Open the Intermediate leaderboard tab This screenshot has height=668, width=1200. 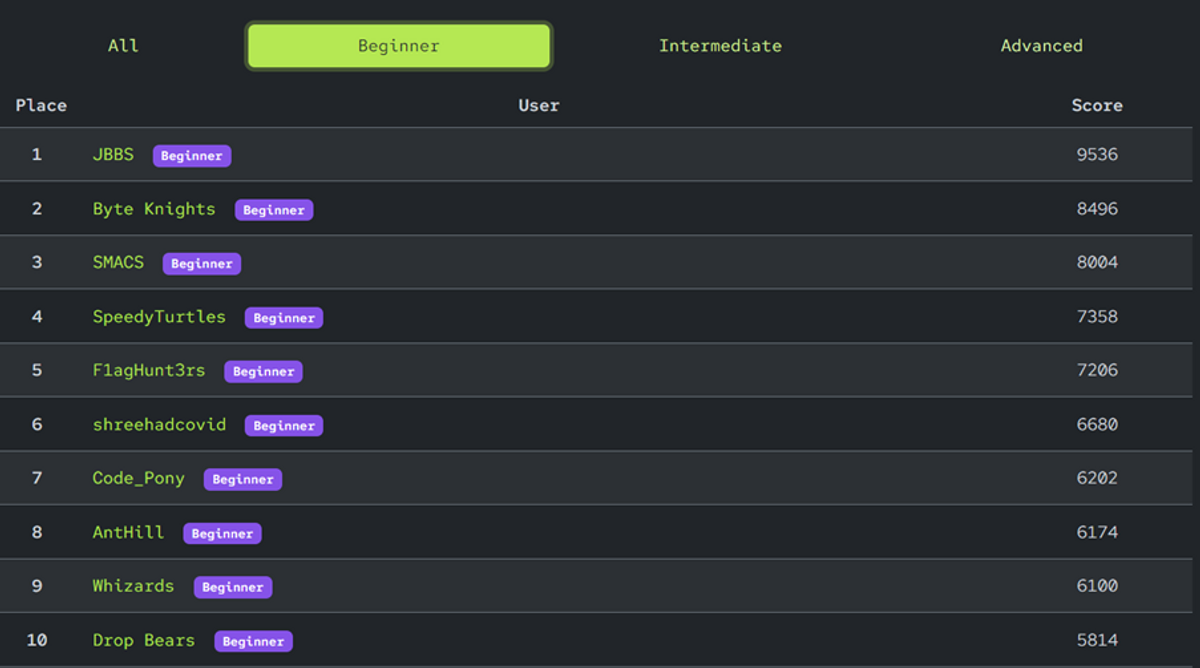pos(720,46)
